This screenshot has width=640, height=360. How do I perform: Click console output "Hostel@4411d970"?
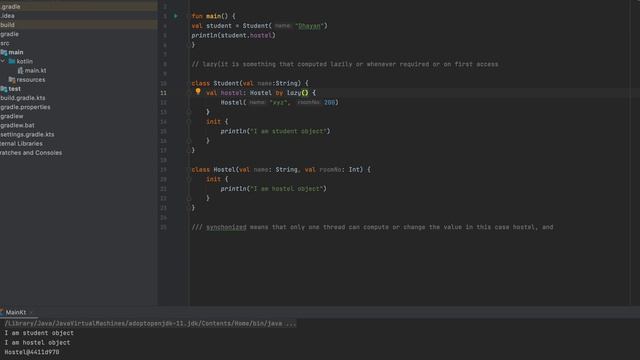pos(32,352)
